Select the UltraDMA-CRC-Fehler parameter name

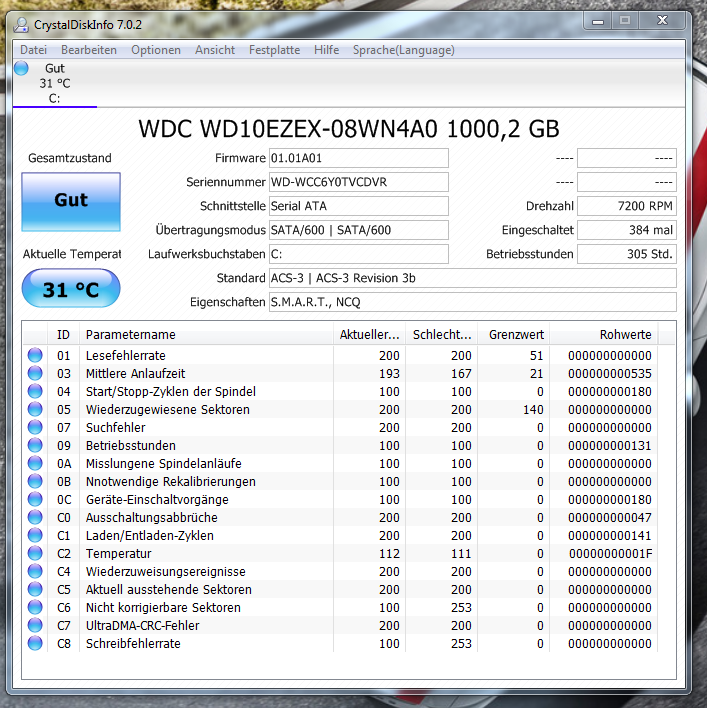click(x=142, y=625)
